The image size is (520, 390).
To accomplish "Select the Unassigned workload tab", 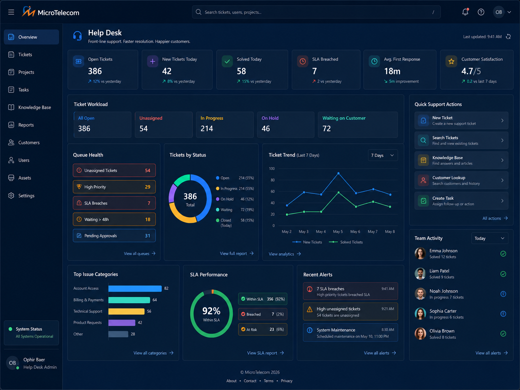I will pos(164,124).
